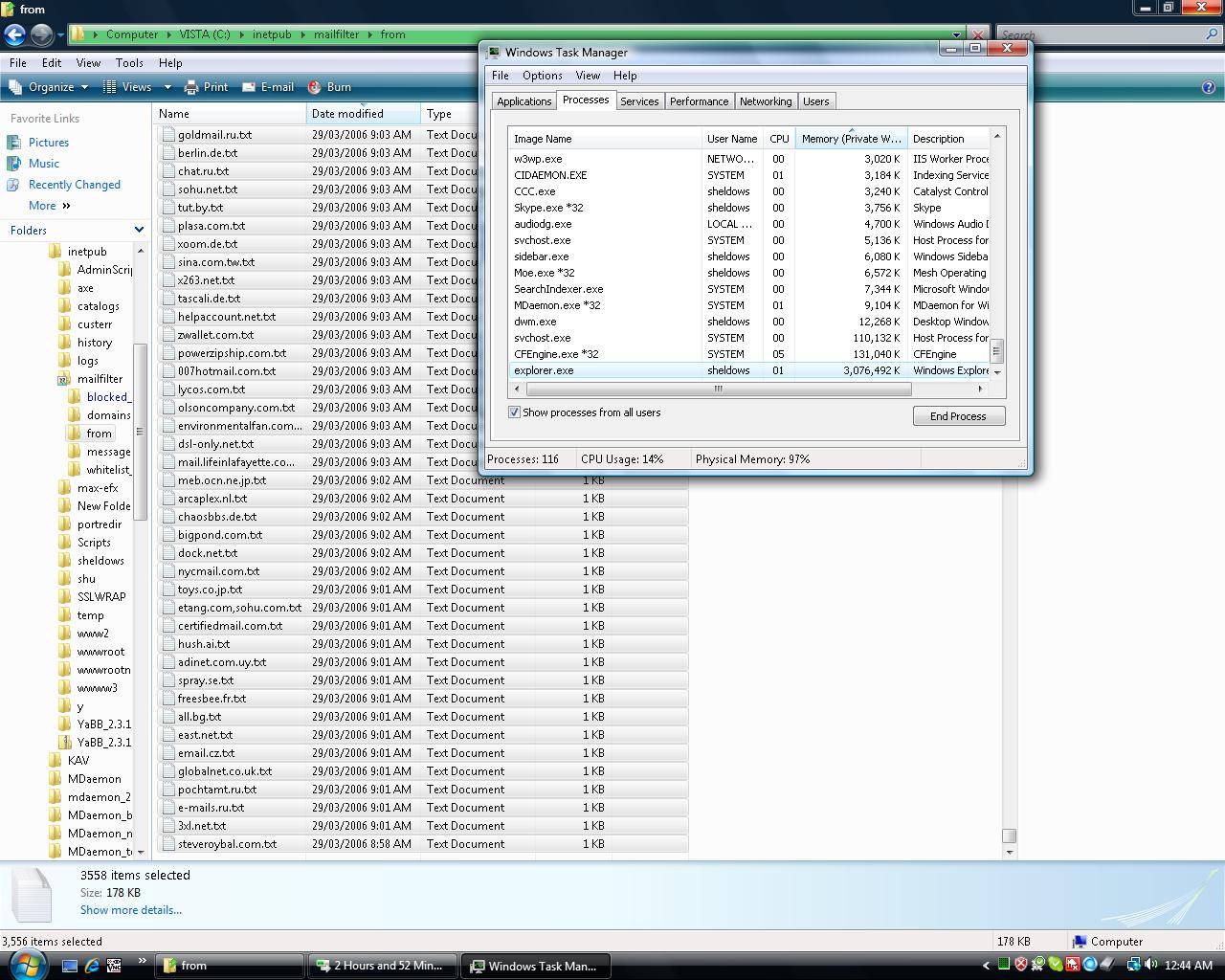Open the Views dropdown arrow
Image resolution: width=1225 pixels, height=980 pixels.
point(167,87)
